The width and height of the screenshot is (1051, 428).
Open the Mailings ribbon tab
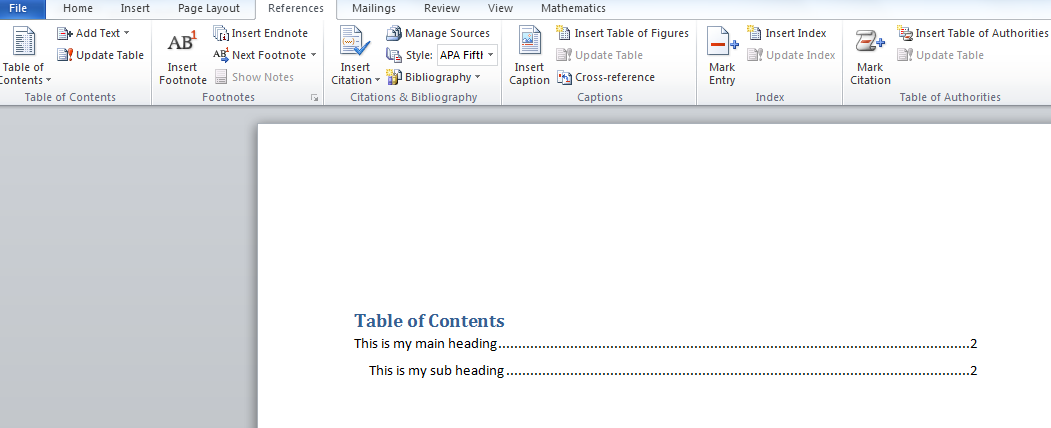tap(374, 9)
